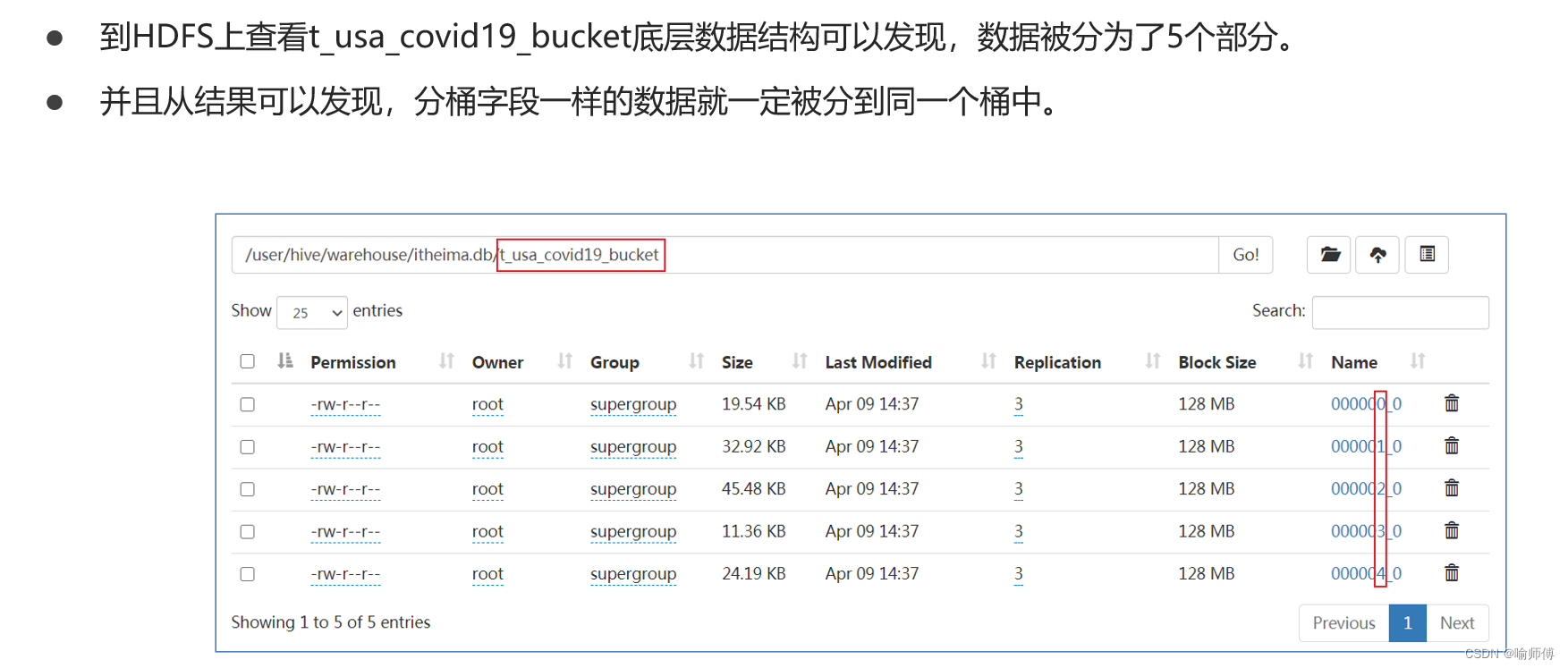Open the Show 25 entries dropdown
1568x668 pixels.
[312, 312]
